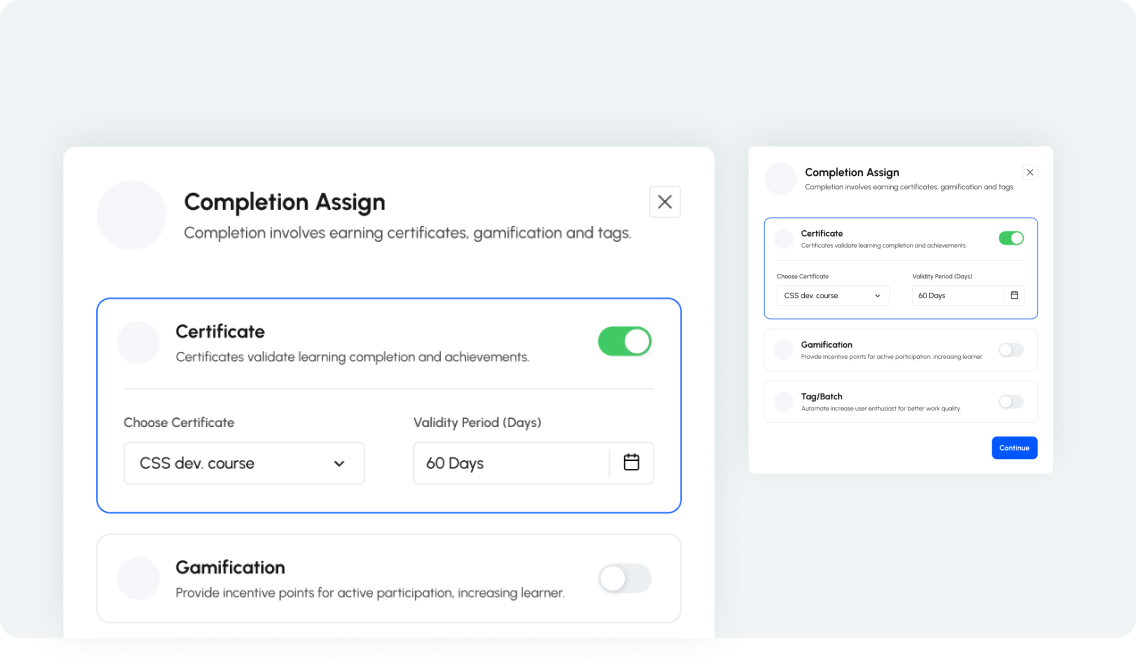
Task: Open Choose Certificate dropdown in small dialog
Action: click(832, 296)
